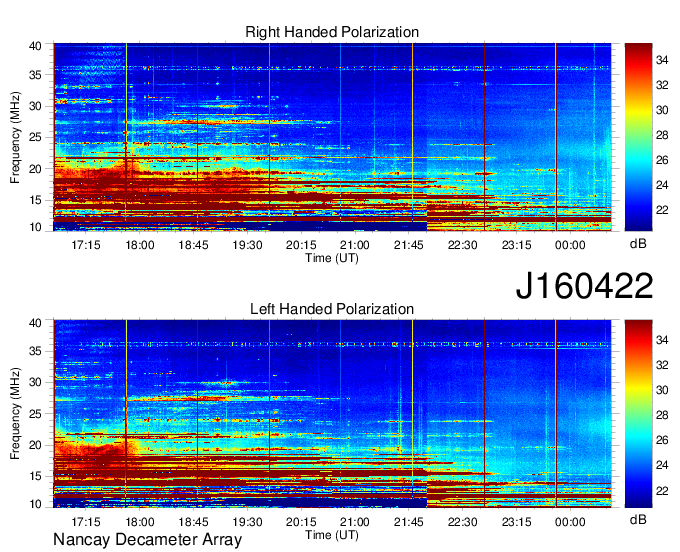This screenshot has width=680, height=552.
Task: Click 18:00 tick under Right Handed plot
Action: tap(140, 245)
